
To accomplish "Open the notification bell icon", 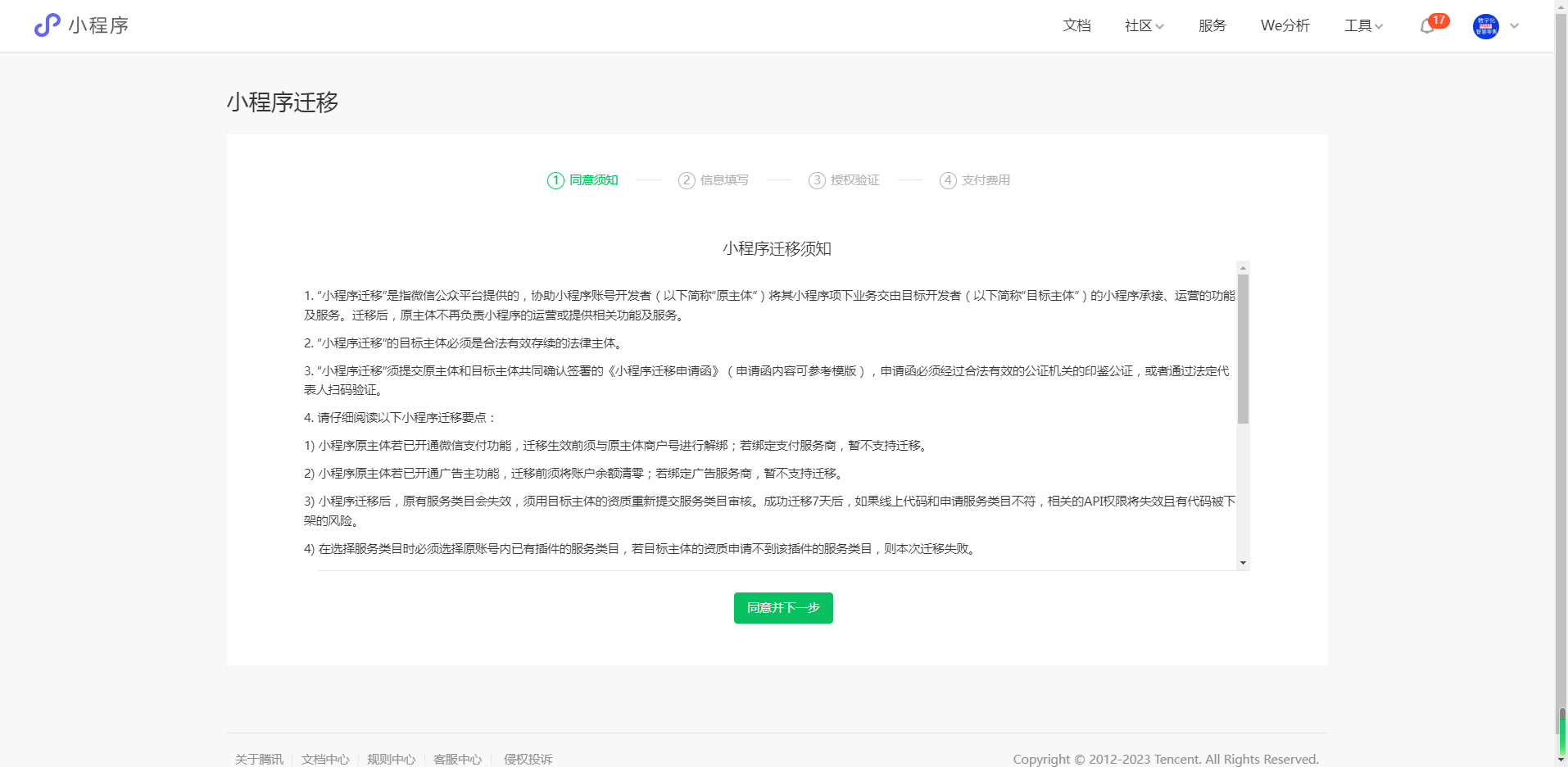I will (x=1426, y=27).
